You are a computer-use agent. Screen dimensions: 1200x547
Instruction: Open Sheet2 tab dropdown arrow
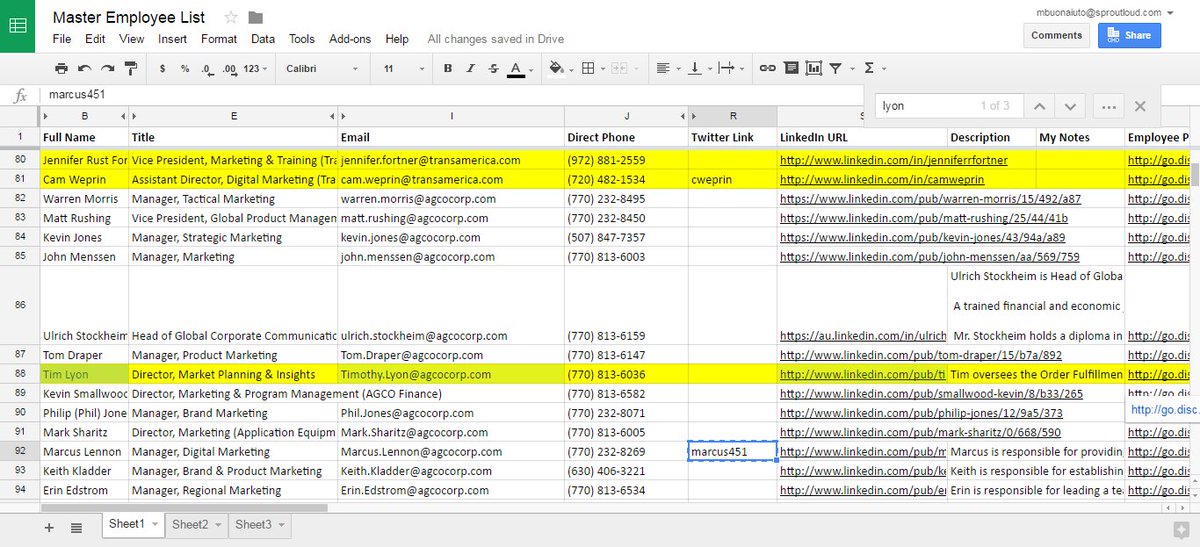[x=218, y=525]
